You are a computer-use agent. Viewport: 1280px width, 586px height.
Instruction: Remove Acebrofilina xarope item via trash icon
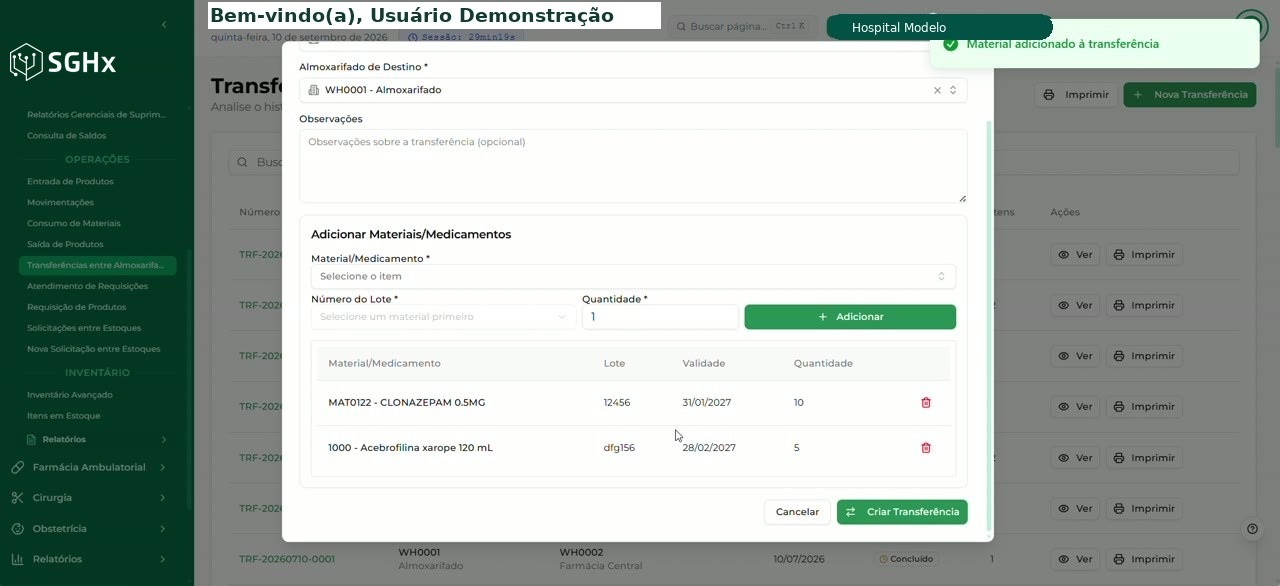(925, 448)
